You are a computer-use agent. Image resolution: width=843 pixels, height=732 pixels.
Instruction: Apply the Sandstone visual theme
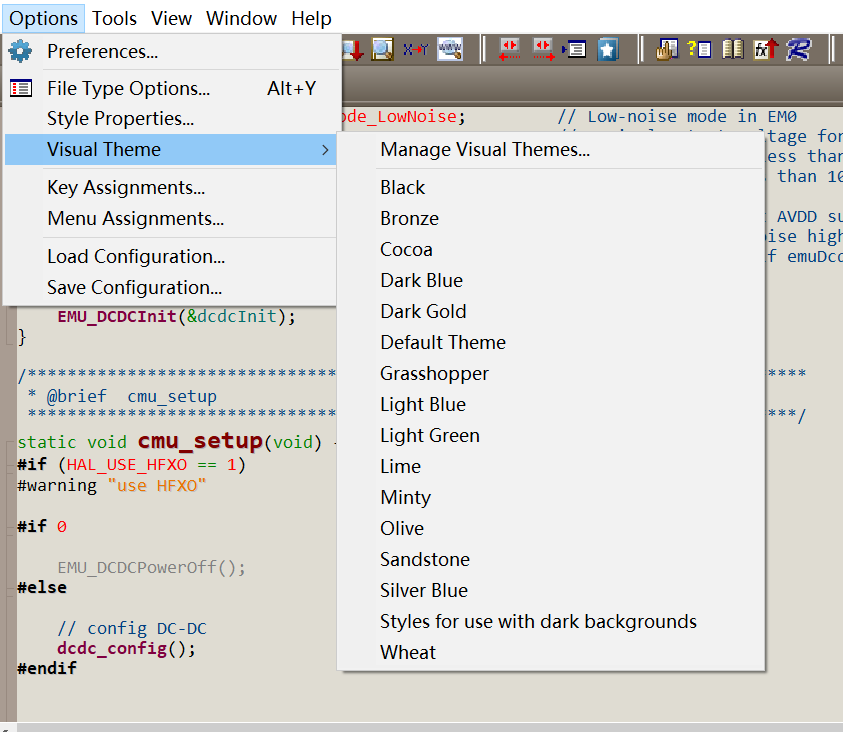(424, 559)
